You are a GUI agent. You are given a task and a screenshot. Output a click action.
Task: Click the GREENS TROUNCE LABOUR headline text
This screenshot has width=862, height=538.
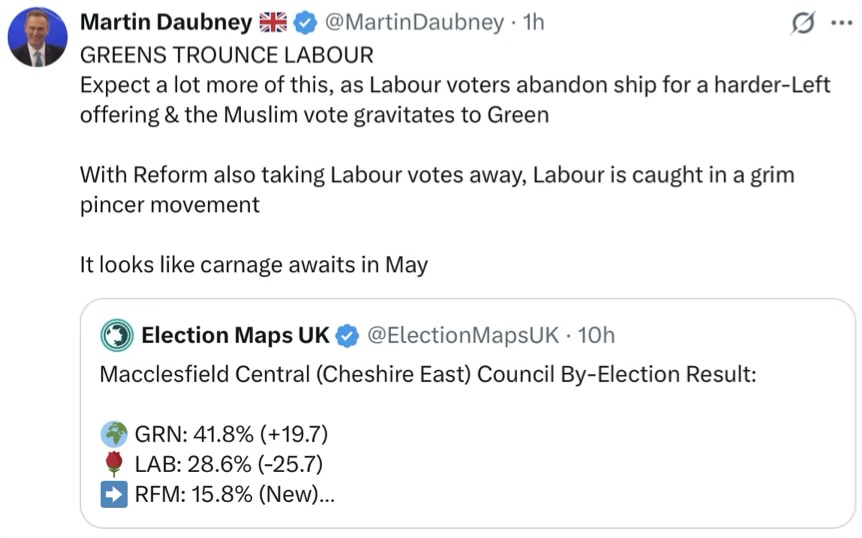226,55
